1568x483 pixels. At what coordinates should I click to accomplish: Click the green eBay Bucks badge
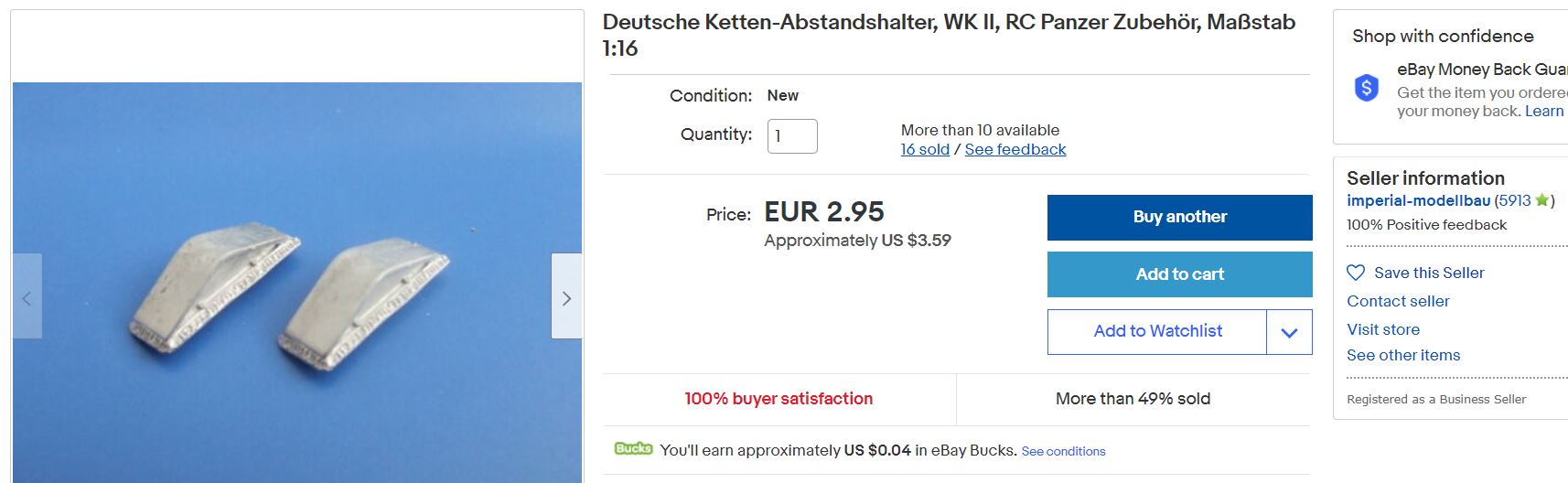pos(633,449)
